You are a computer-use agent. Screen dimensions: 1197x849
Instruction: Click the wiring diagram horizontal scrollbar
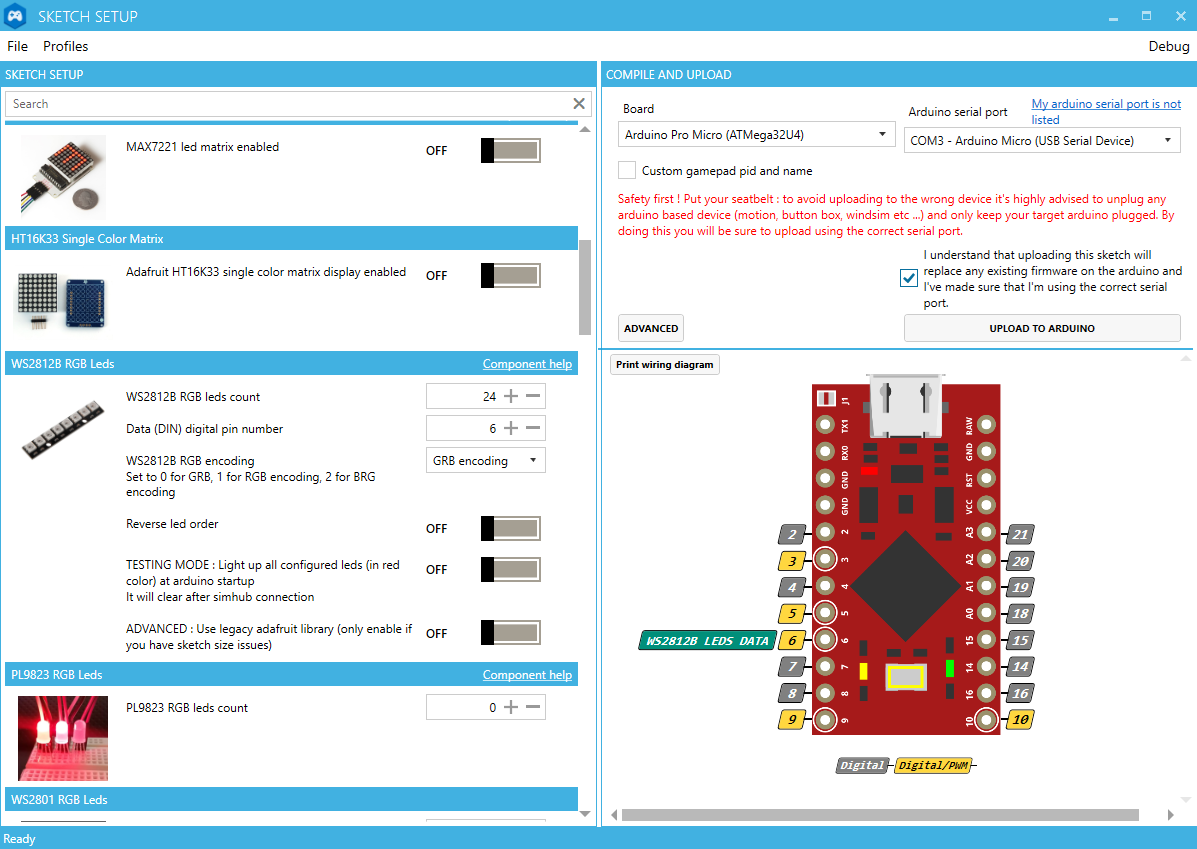pyautogui.click(x=880, y=815)
